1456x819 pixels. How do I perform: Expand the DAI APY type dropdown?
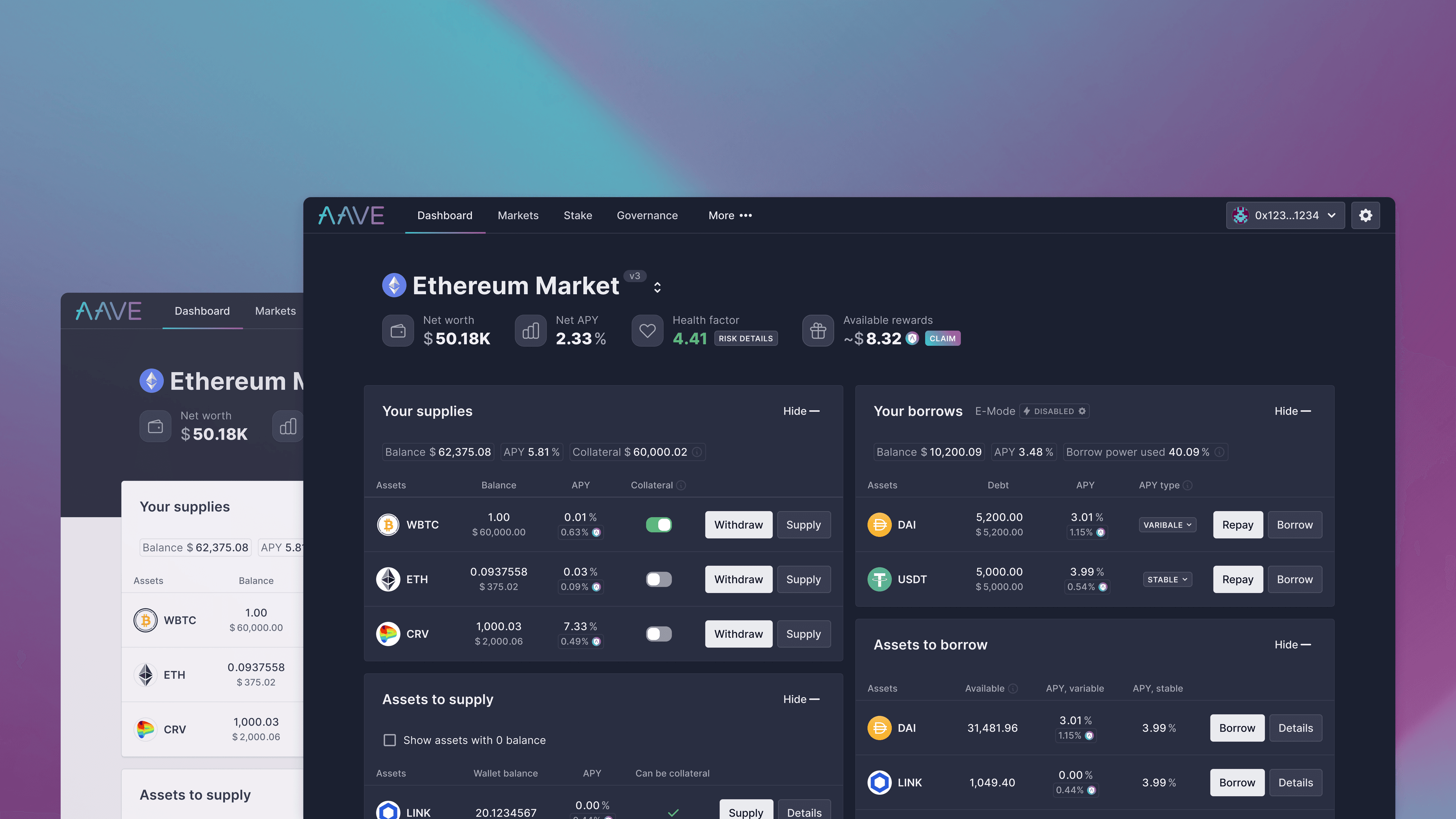[1166, 524]
